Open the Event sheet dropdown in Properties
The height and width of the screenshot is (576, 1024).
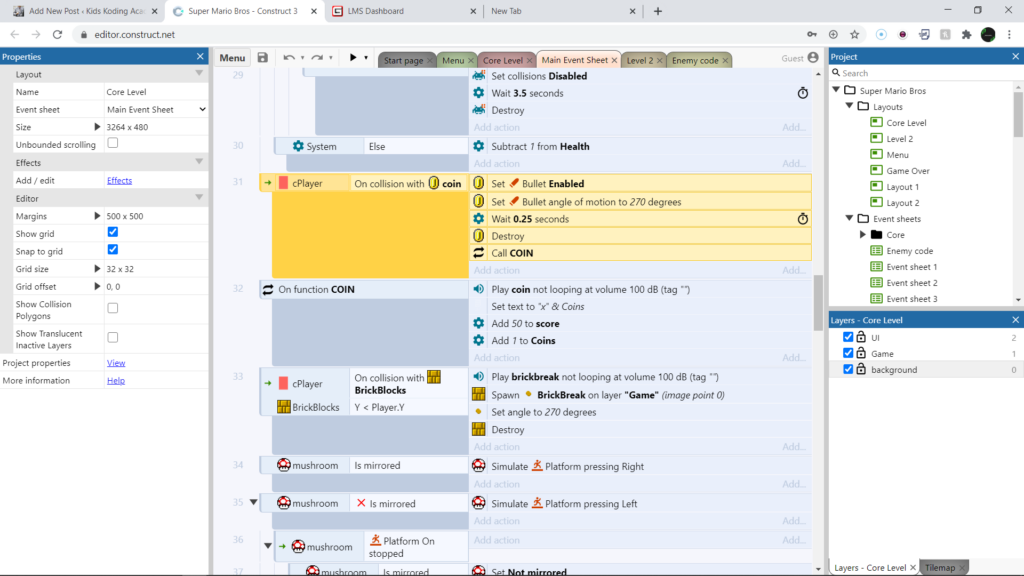[156, 110]
